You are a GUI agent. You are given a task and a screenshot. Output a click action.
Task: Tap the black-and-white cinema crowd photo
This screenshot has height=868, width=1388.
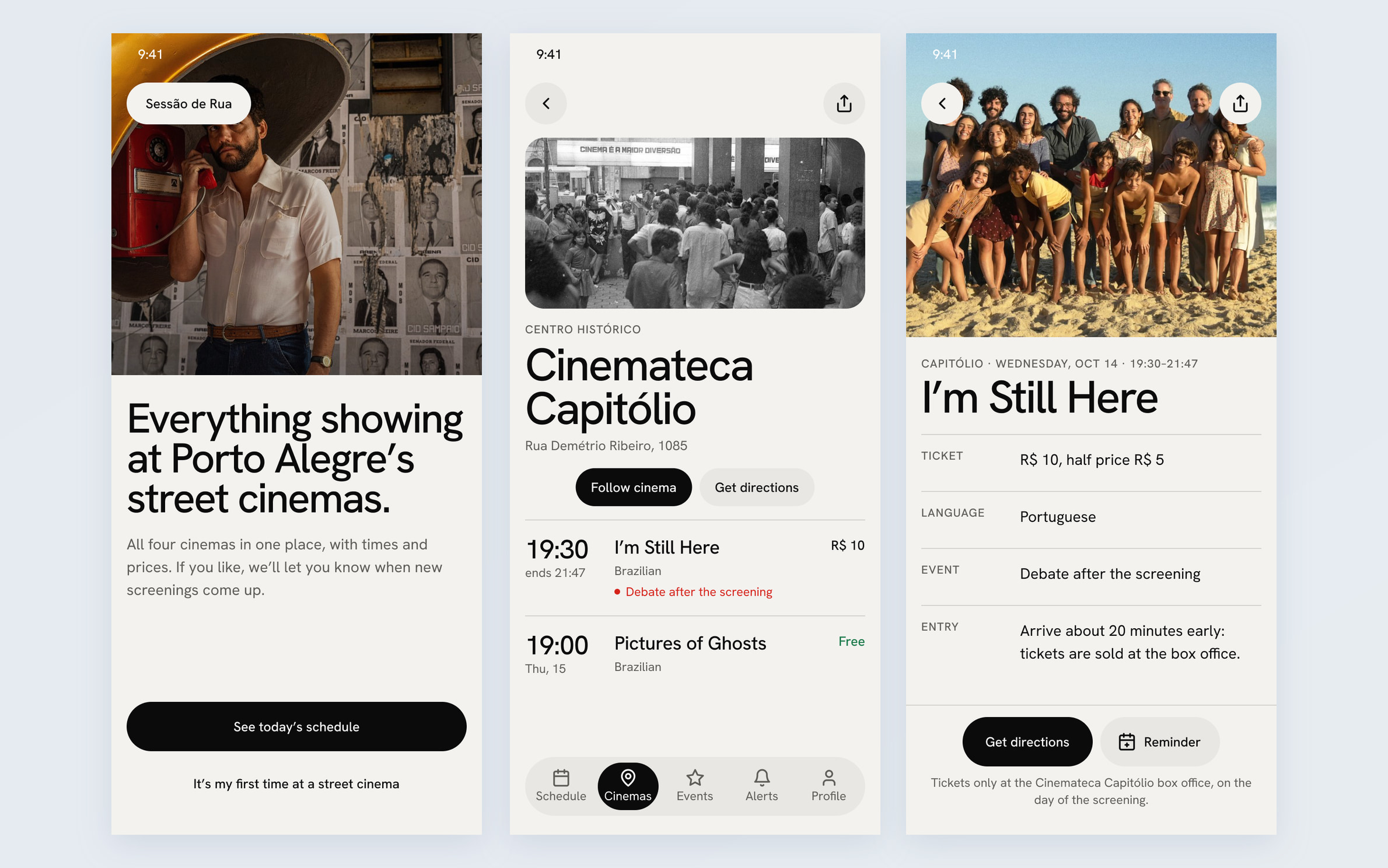[x=694, y=223]
